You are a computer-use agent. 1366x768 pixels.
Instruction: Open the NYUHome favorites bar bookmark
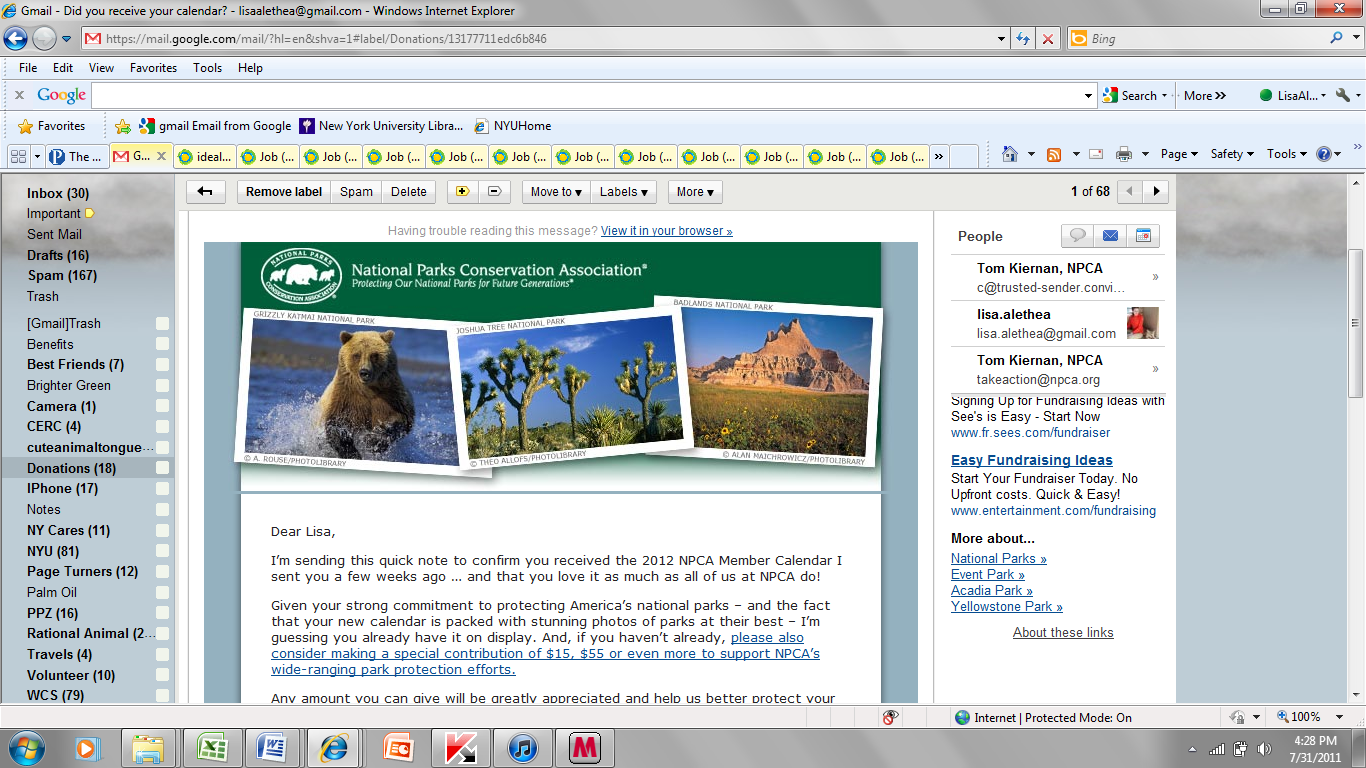pyautogui.click(x=513, y=126)
